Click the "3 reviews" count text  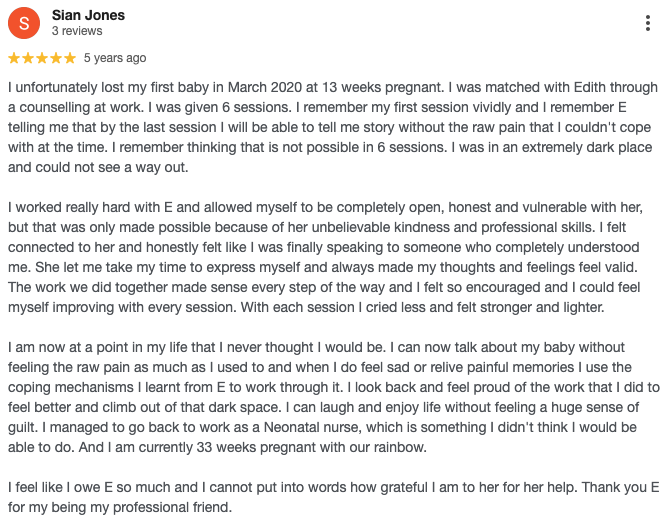pos(76,31)
